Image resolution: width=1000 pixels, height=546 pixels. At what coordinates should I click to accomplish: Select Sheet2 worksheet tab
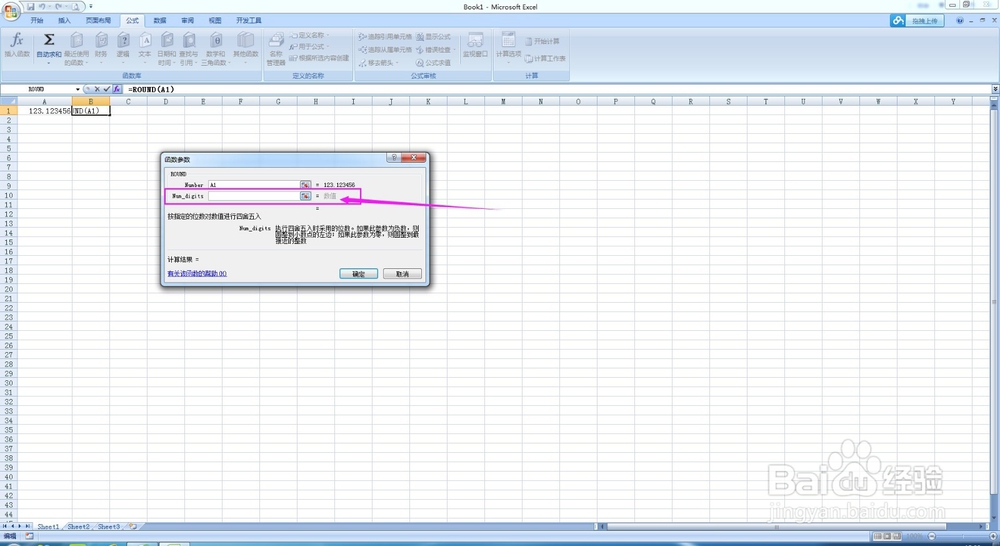78,527
